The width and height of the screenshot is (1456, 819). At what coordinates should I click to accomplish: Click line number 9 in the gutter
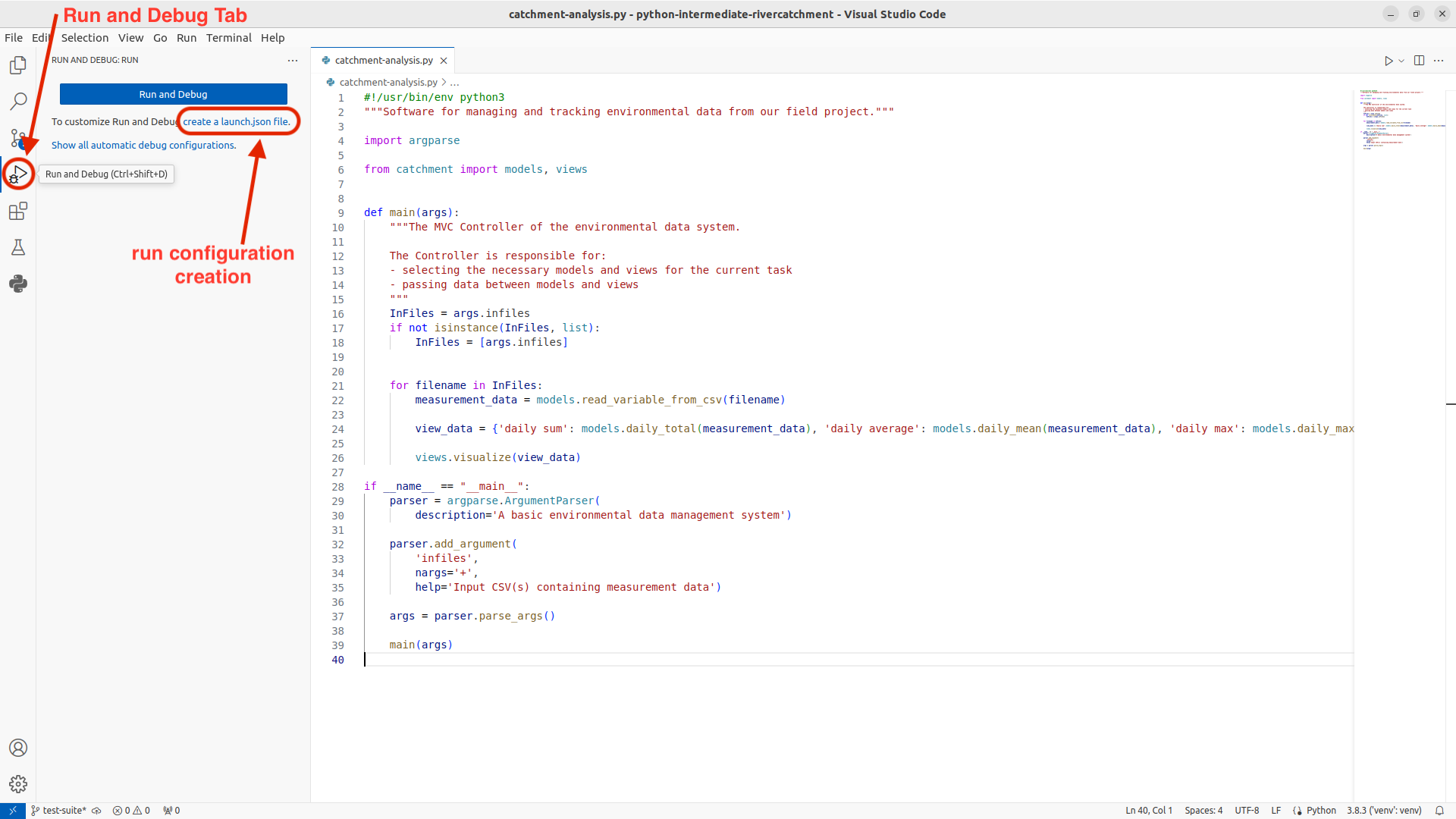pyautogui.click(x=340, y=213)
